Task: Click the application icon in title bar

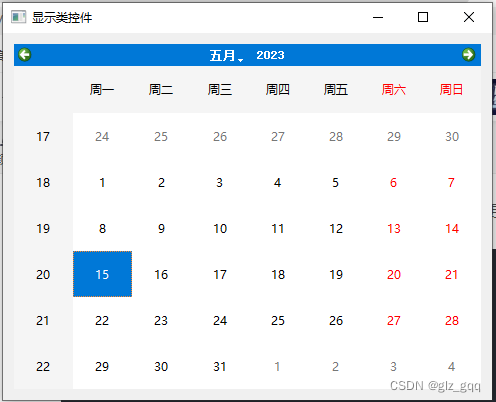Action: click(18, 17)
